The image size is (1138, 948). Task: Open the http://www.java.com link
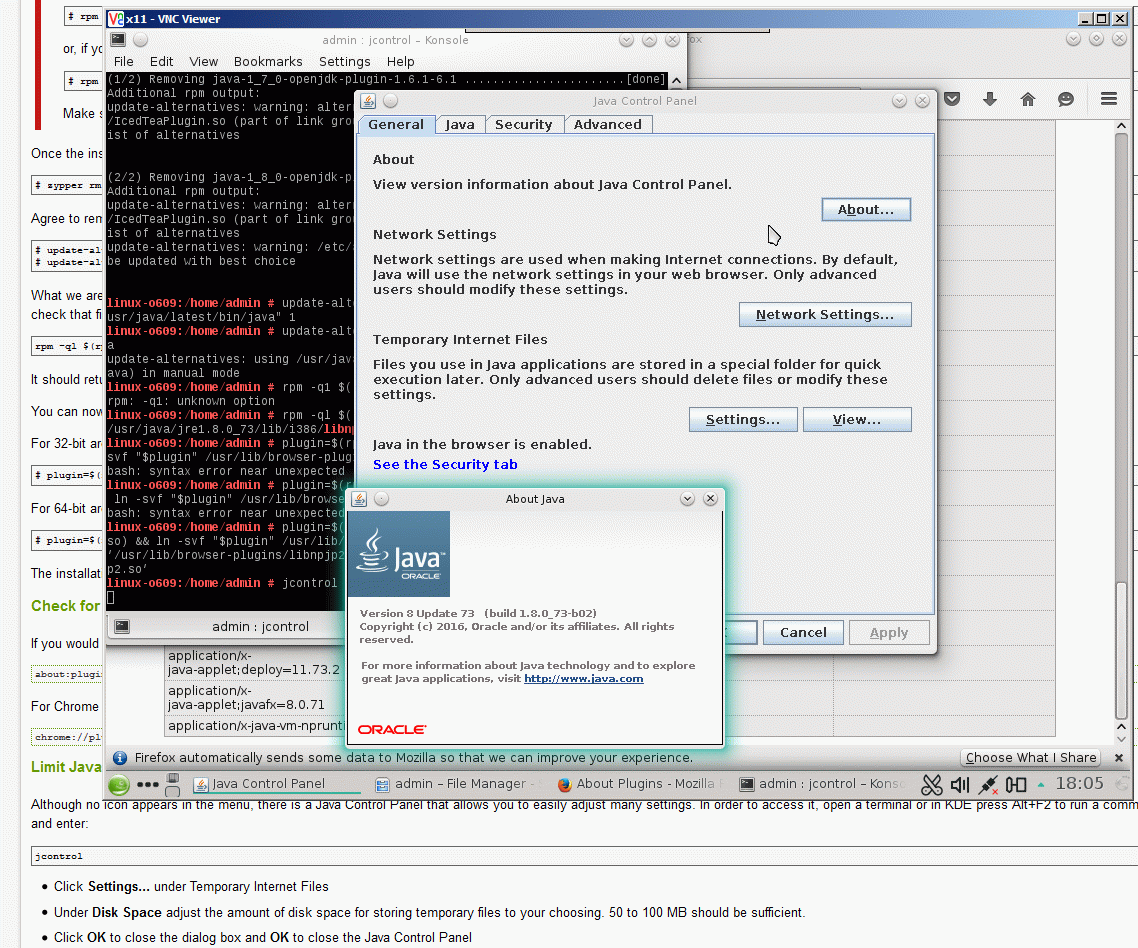(x=584, y=679)
